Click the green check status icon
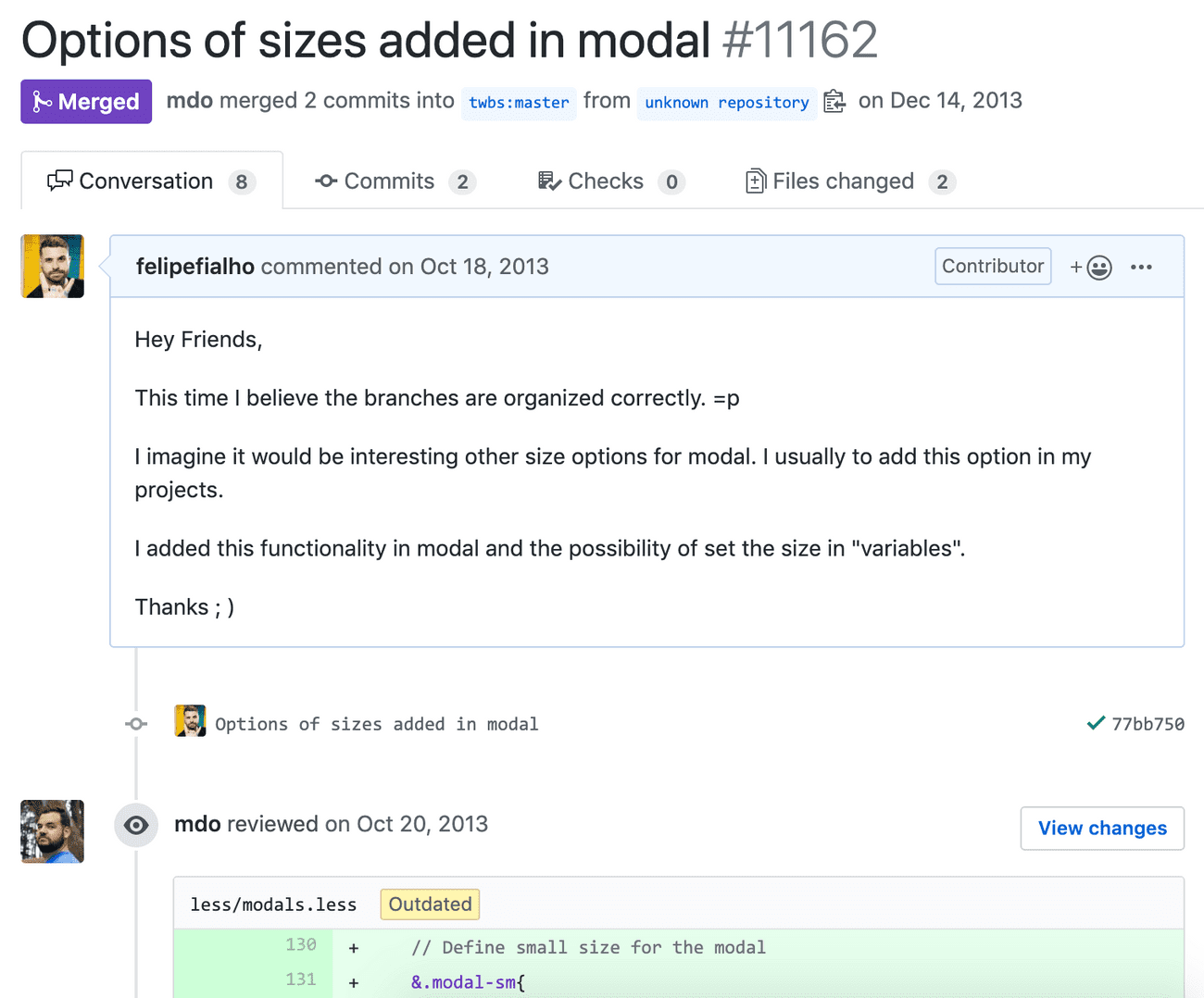The height and width of the screenshot is (998, 1204). [x=1096, y=723]
